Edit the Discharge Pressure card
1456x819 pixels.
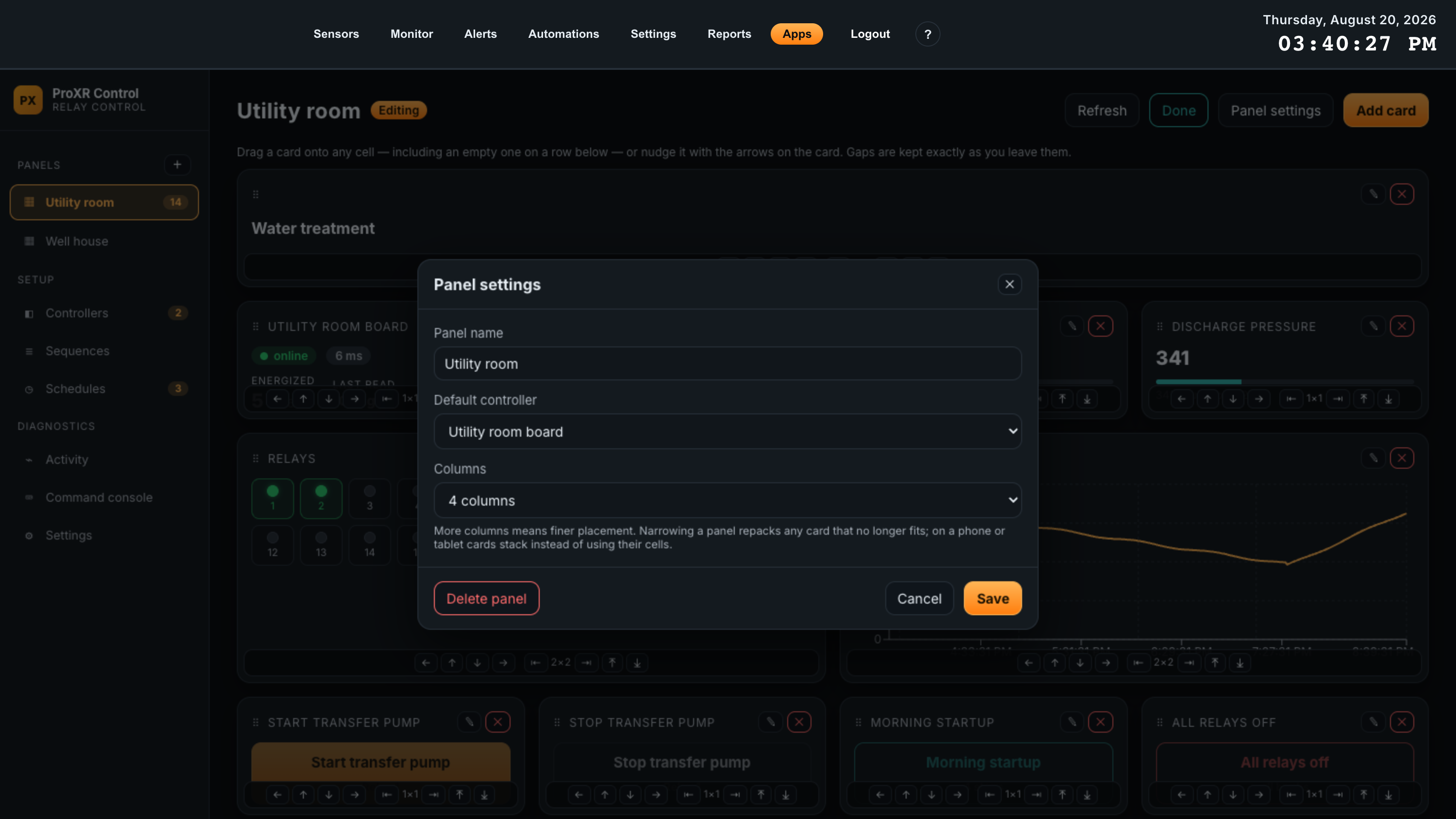[1373, 326]
